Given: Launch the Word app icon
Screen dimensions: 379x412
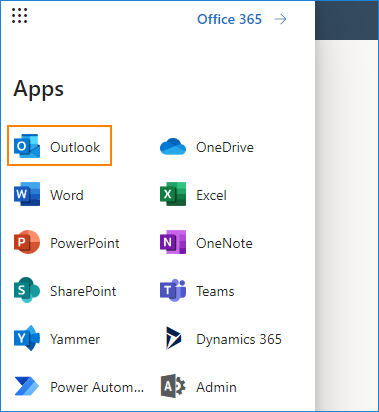Looking at the screenshot, I should click(x=27, y=194).
